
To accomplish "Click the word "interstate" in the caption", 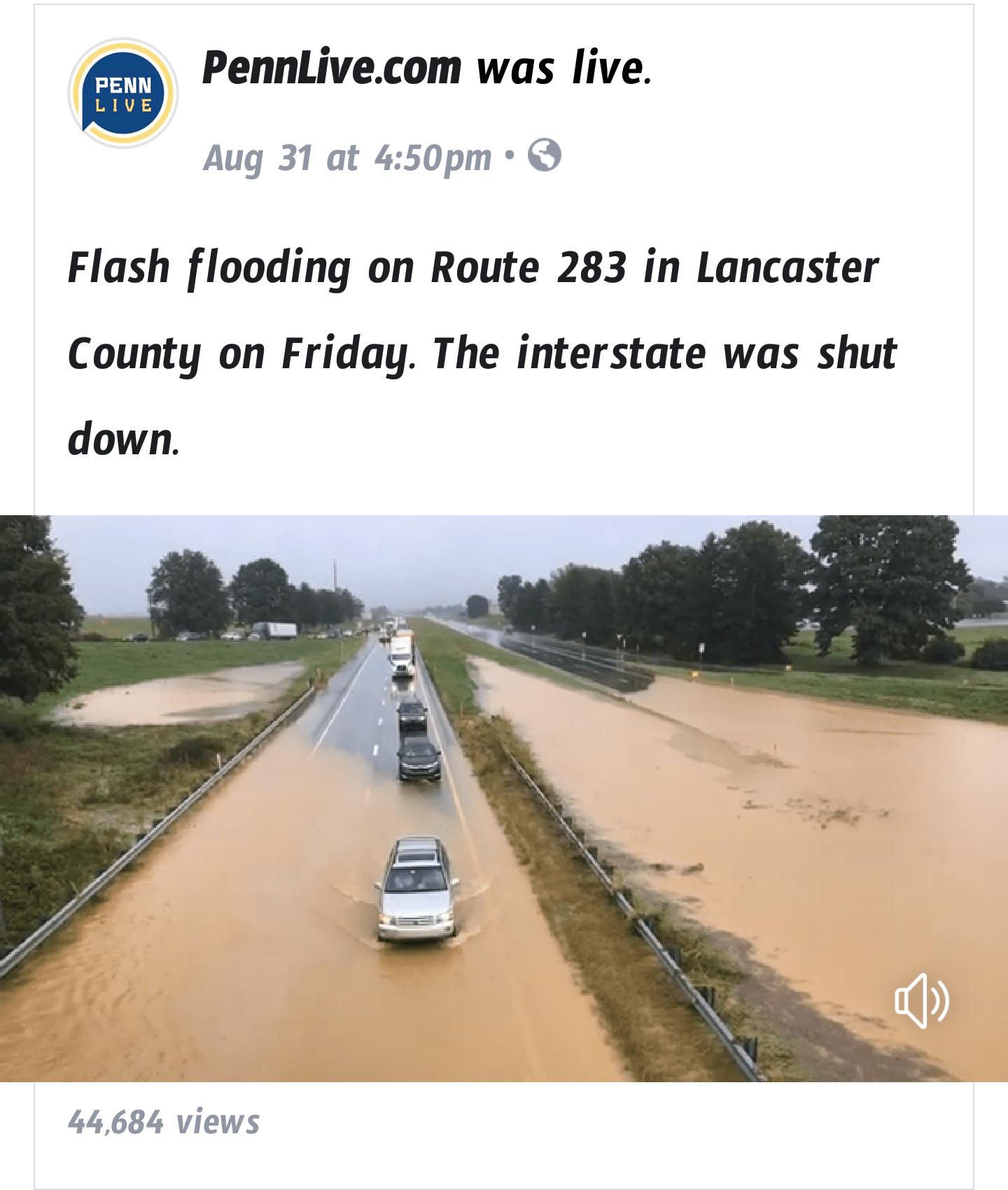I will pos(611,353).
